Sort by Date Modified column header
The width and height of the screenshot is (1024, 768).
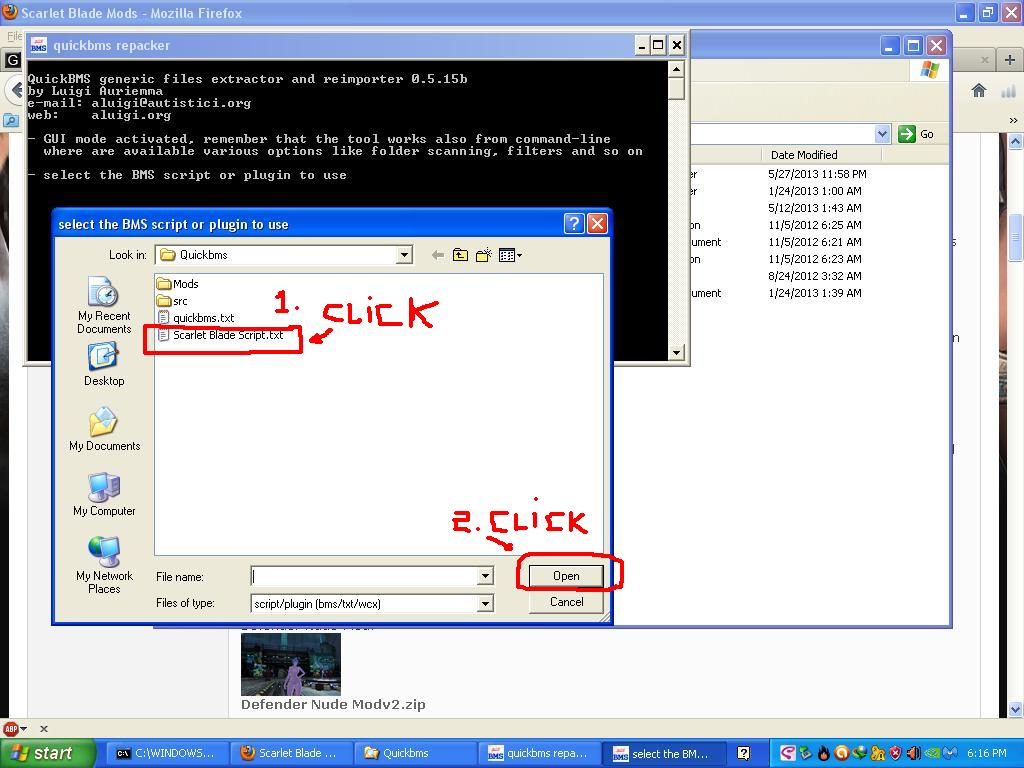(x=804, y=155)
